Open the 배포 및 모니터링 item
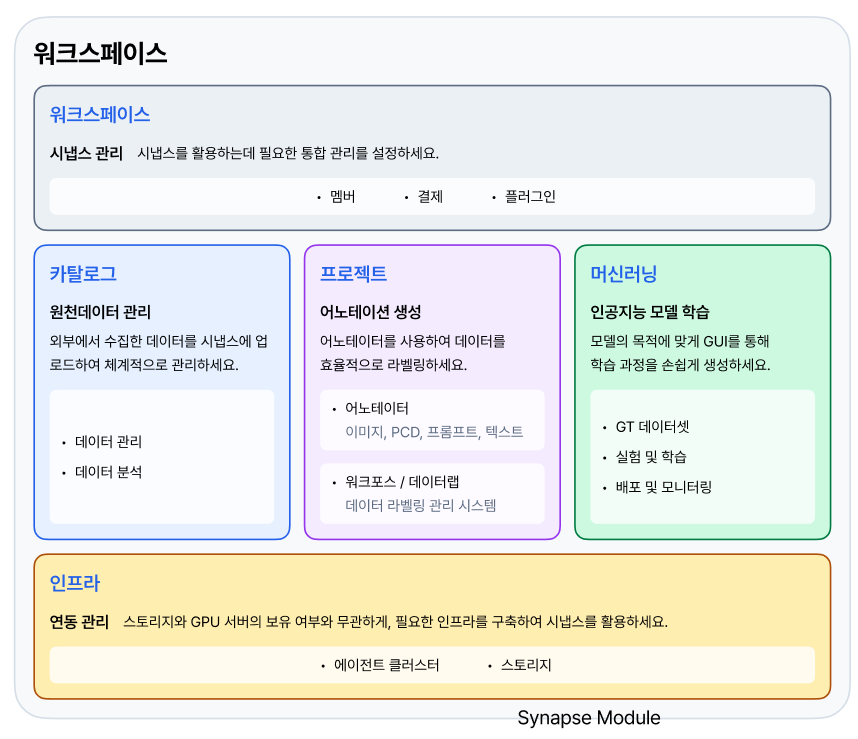858x739 pixels. point(664,487)
